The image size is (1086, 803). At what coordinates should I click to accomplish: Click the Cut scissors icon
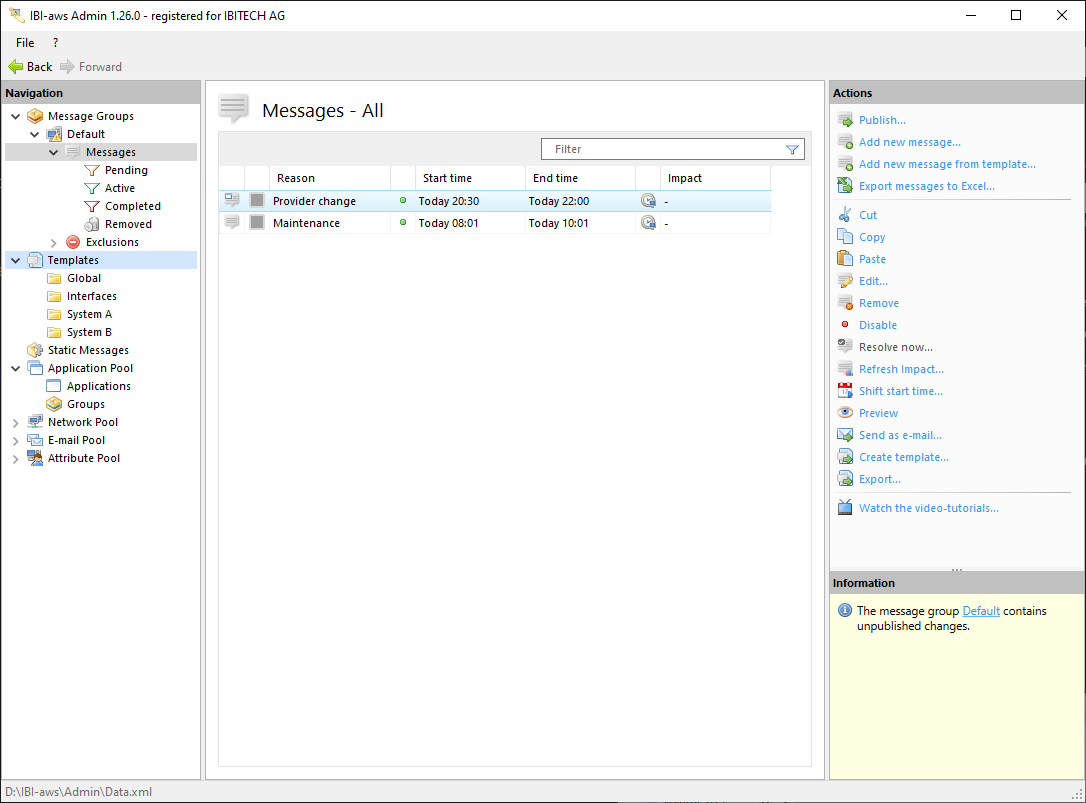(x=845, y=215)
